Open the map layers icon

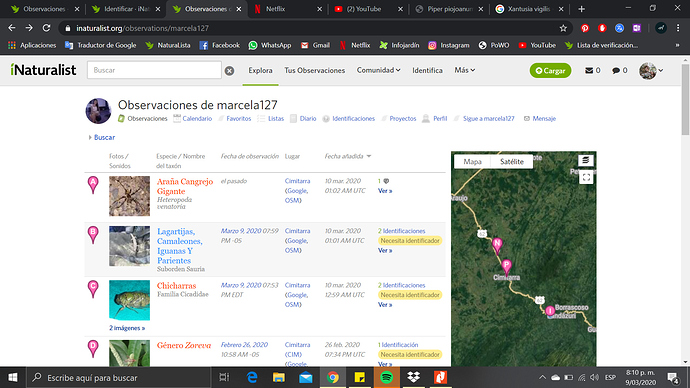(x=586, y=160)
